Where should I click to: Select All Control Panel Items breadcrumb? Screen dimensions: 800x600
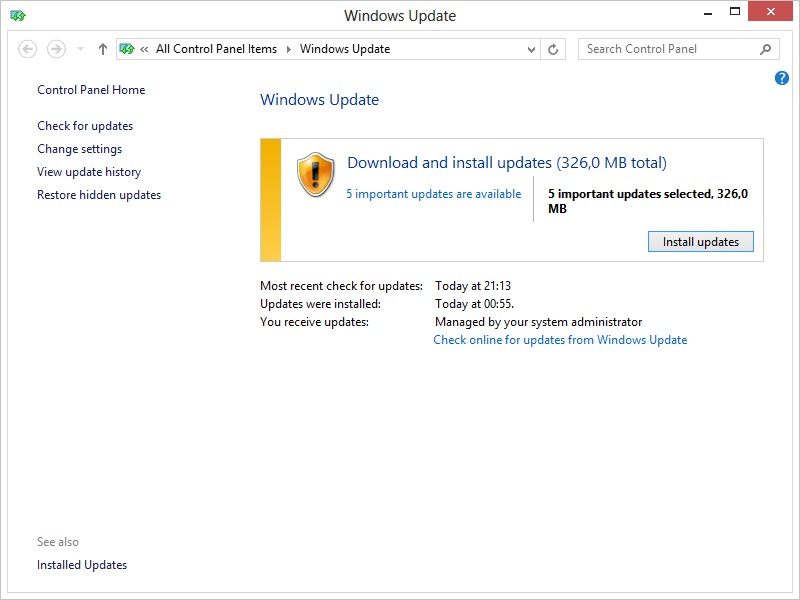click(216, 49)
